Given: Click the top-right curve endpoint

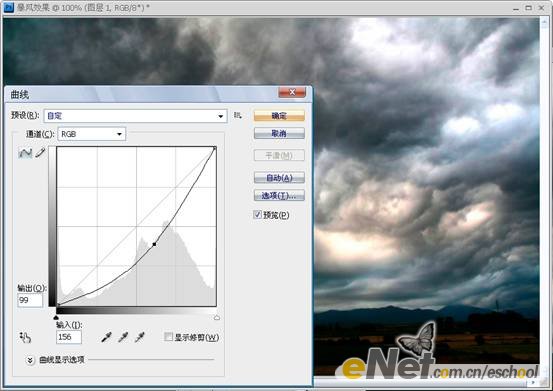Looking at the screenshot, I should 215,148.
